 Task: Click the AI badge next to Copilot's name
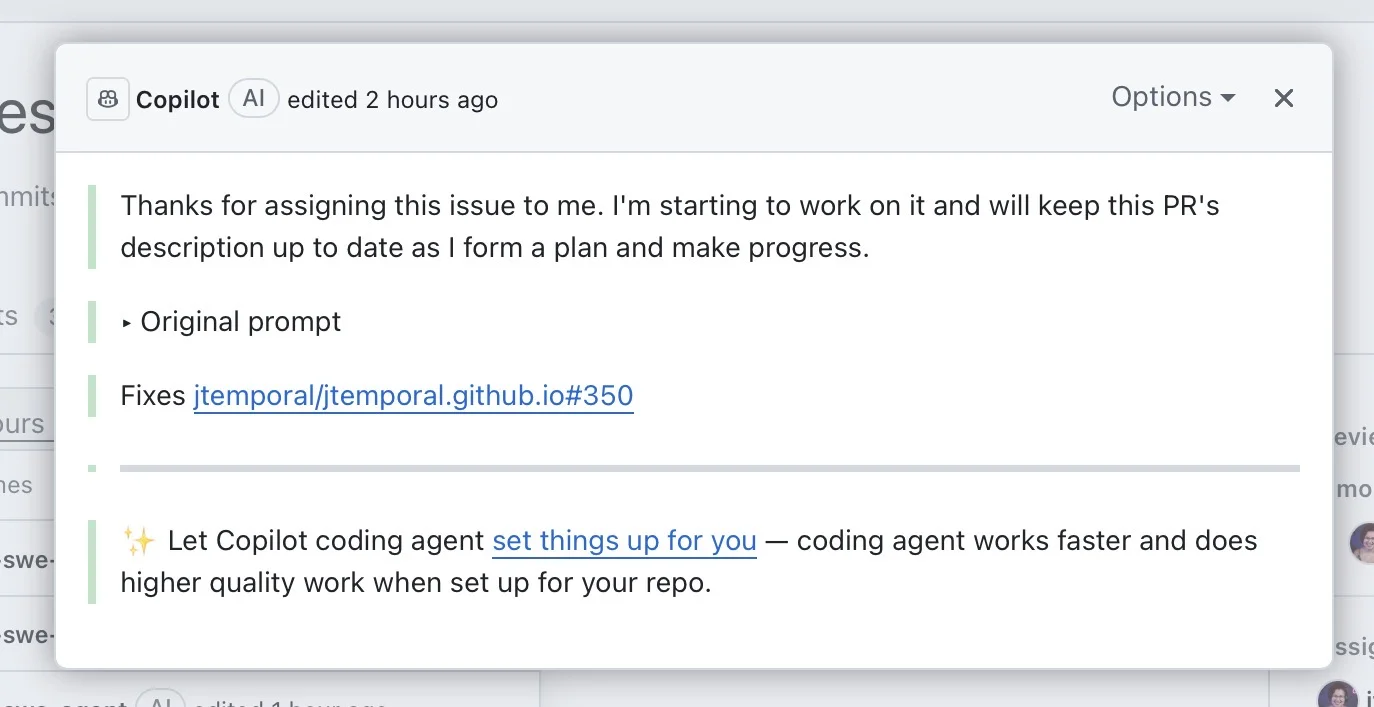point(253,97)
